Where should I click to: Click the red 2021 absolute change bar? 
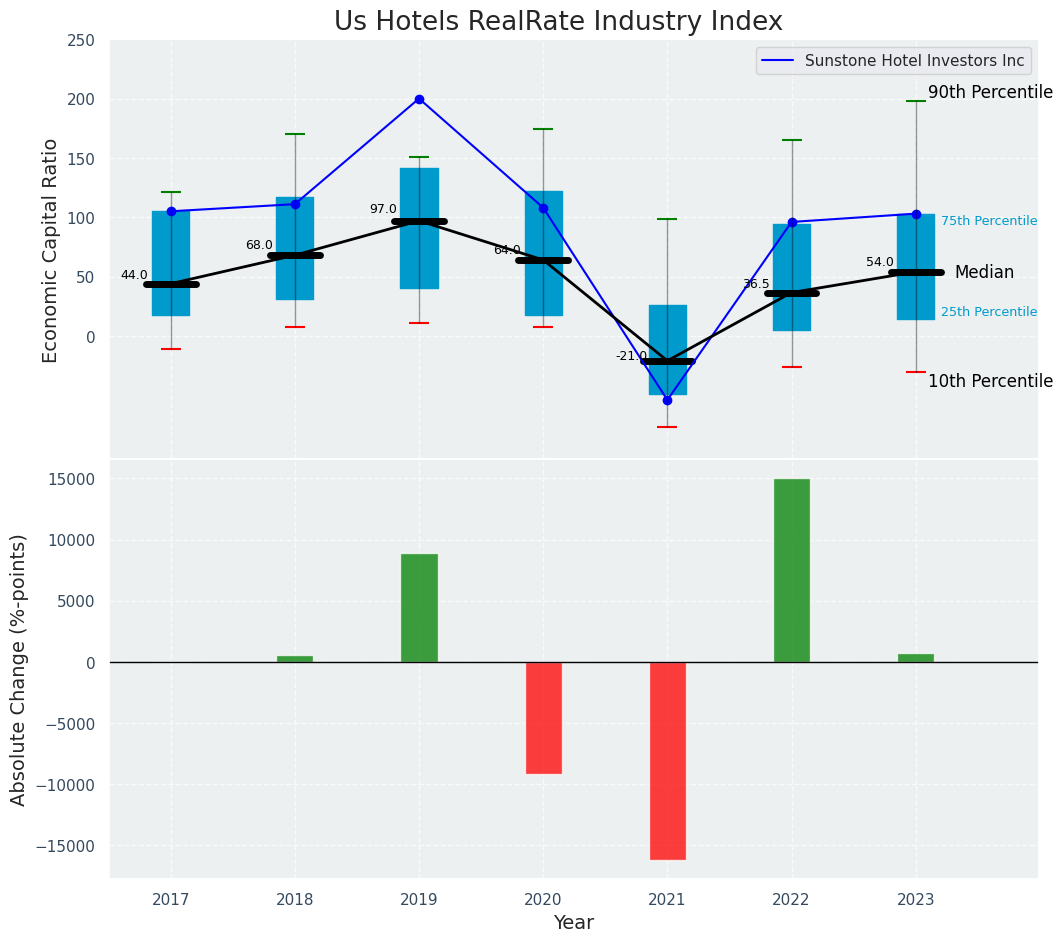667,760
